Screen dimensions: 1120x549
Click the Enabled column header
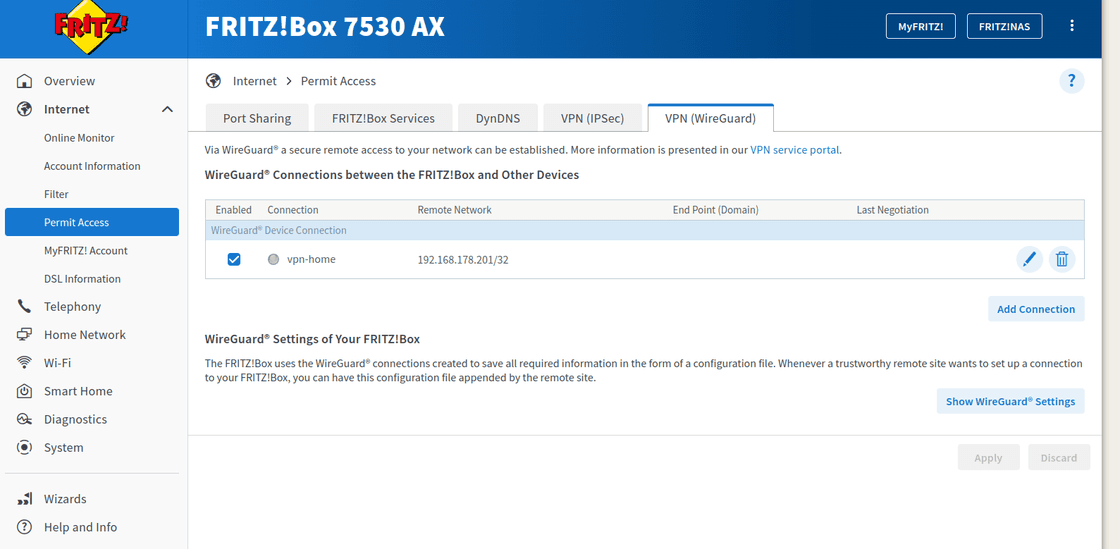234,210
